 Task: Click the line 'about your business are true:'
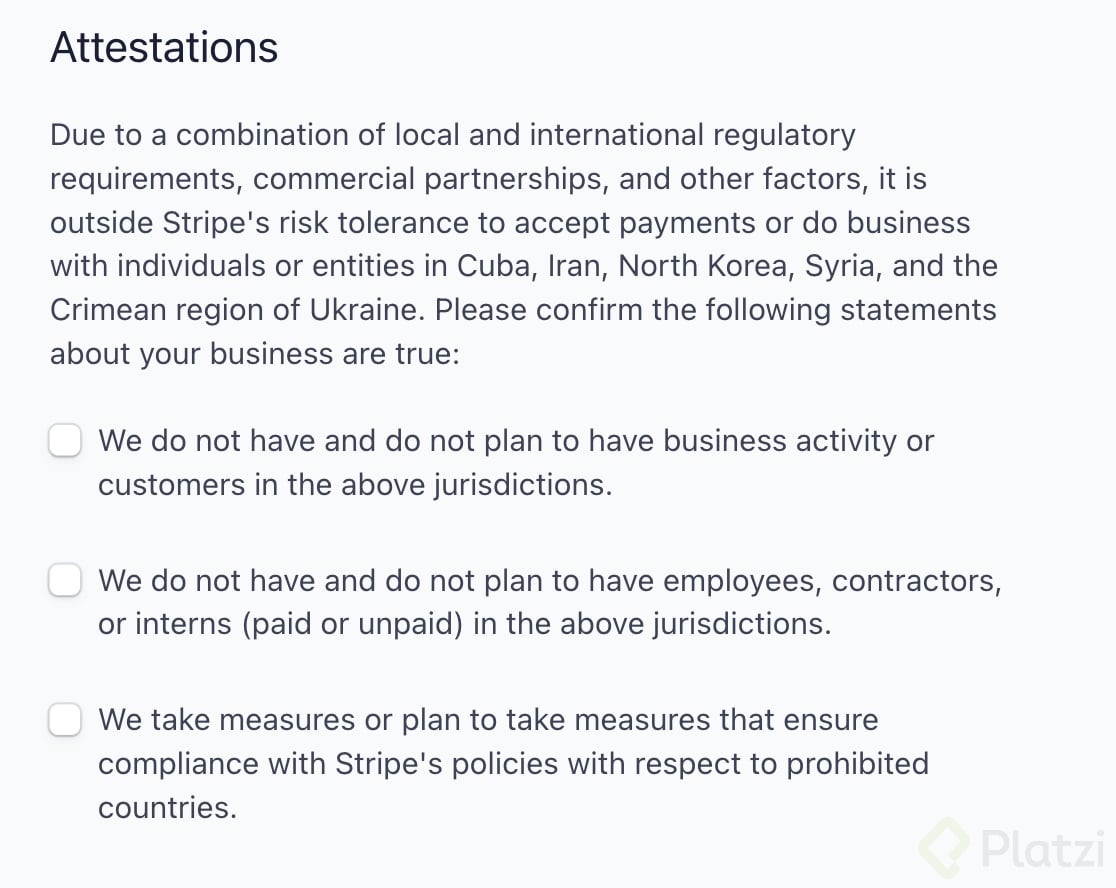click(255, 354)
